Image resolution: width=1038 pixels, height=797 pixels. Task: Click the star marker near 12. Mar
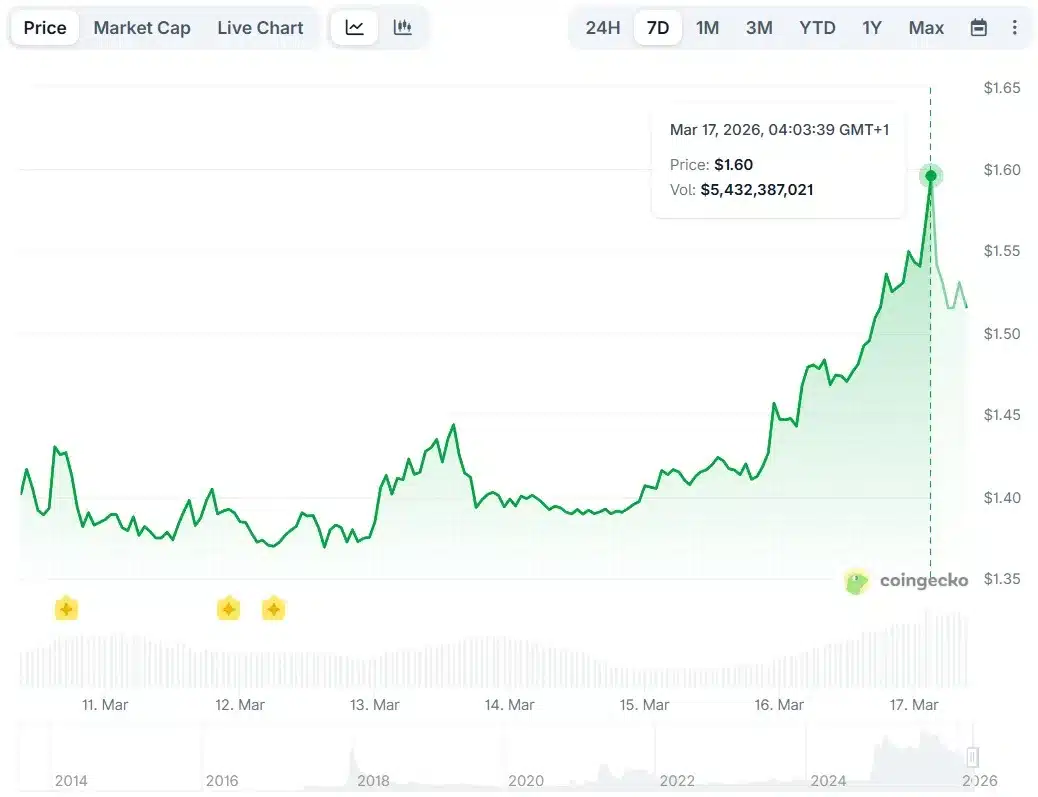[228, 608]
